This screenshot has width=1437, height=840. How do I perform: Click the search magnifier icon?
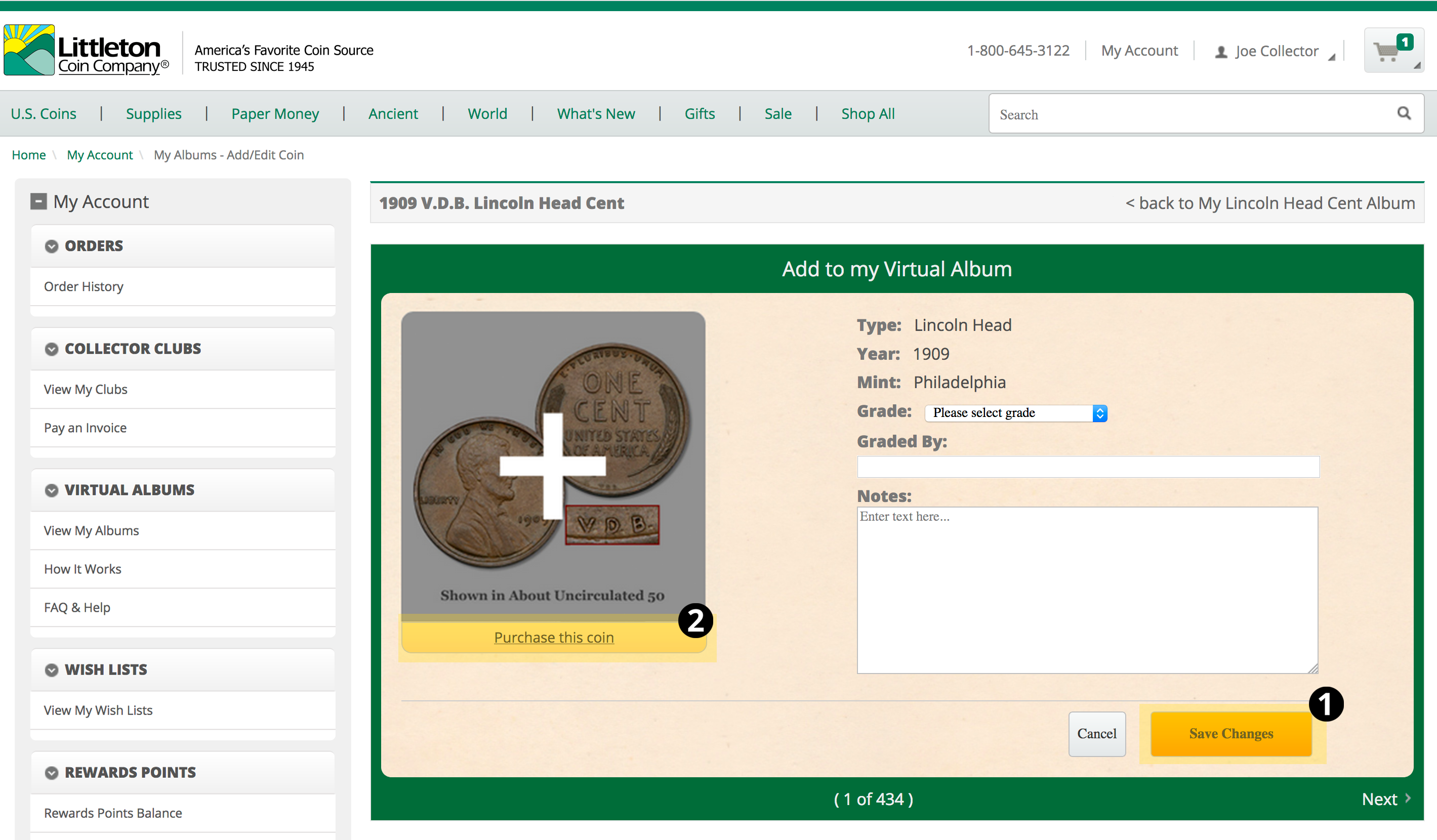click(x=1404, y=113)
